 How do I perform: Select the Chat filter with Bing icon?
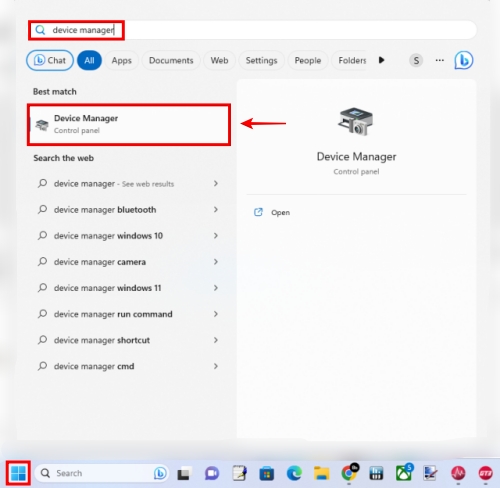[x=50, y=60]
